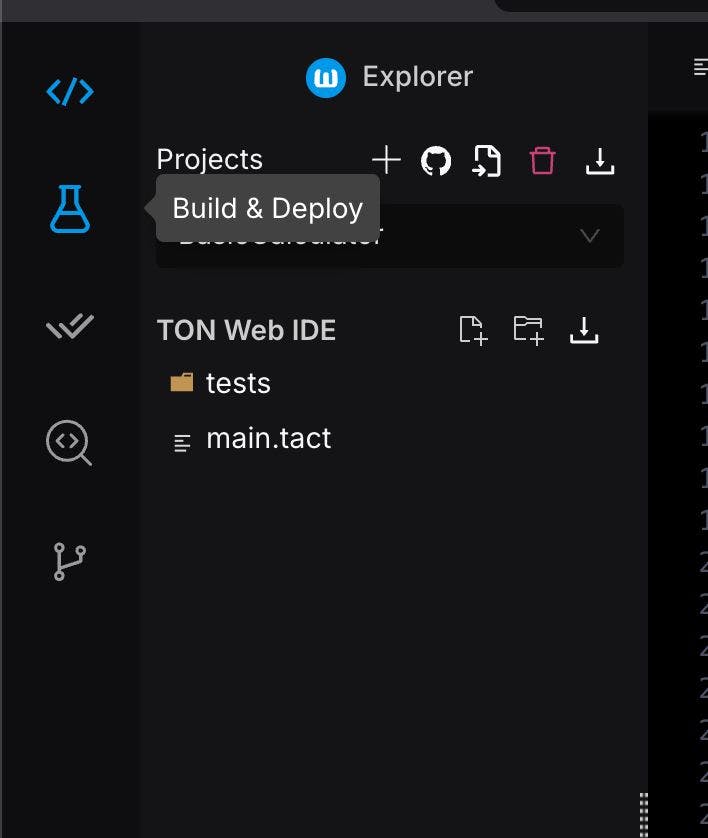The width and height of the screenshot is (708, 838).
Task: Click the TON Web IDE project heading
Action: [246, 330]
